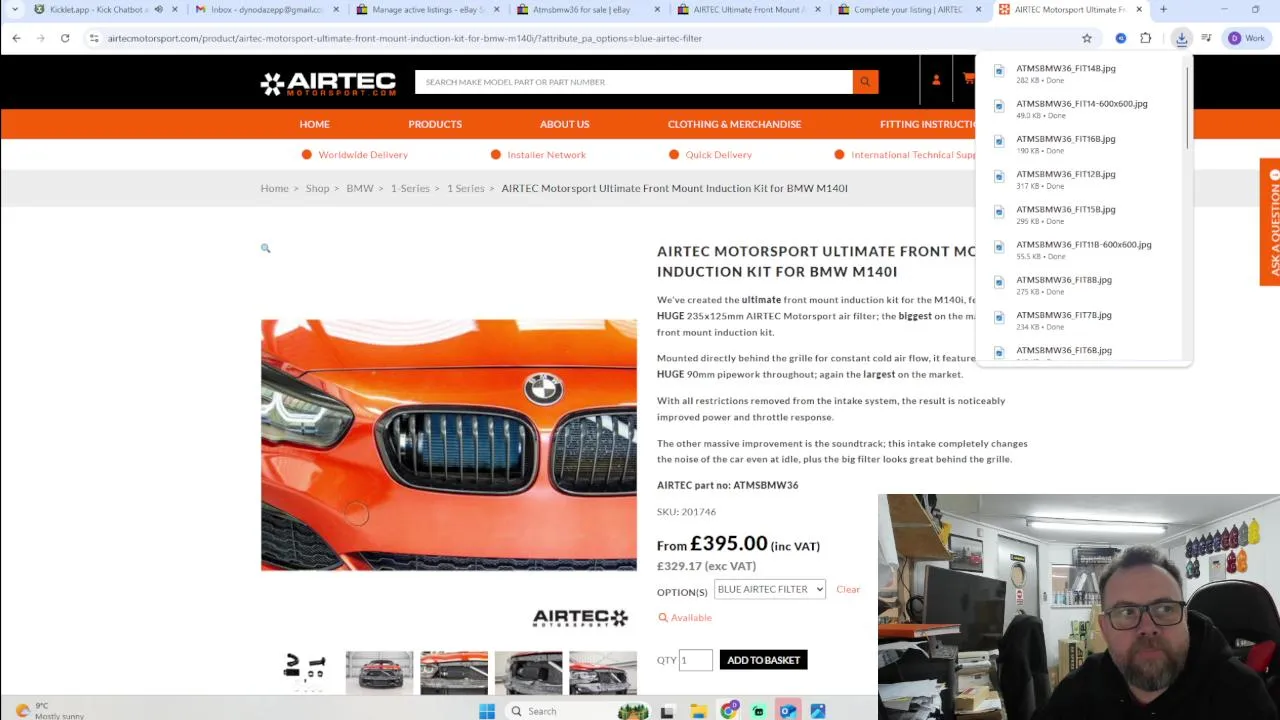Open the account user icon in header
The width and height of the screenshot is (1280, 720).
tap(936, 81)
